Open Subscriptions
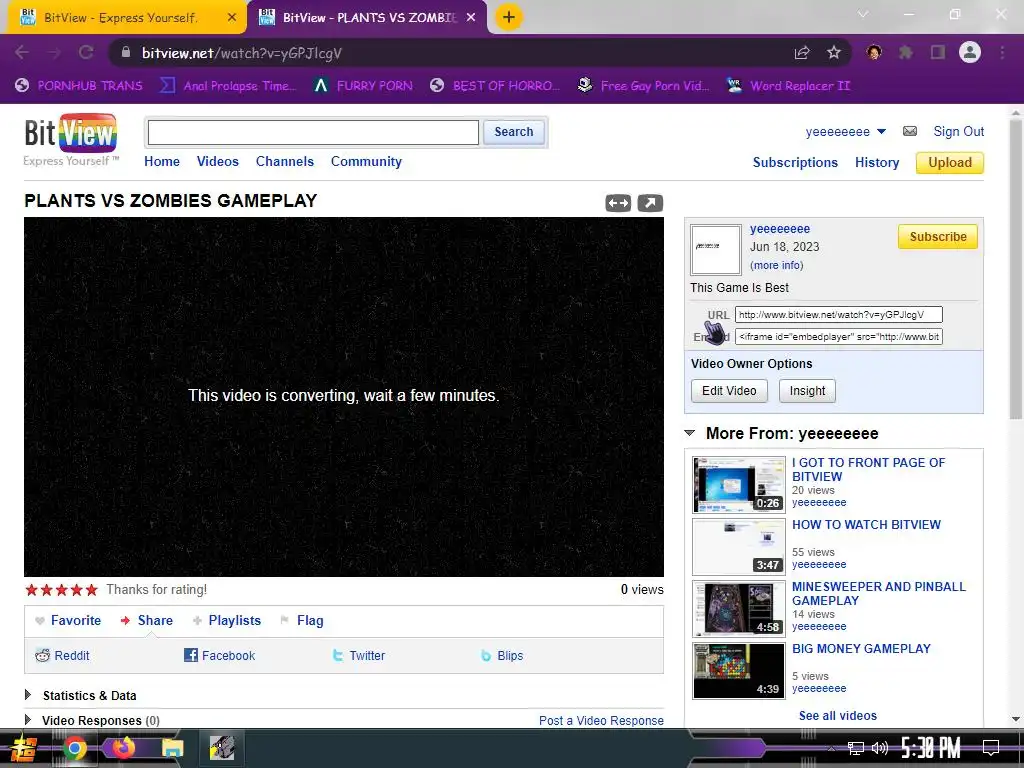The width and height of the screenshot is (1024, 768). [795, 163]
